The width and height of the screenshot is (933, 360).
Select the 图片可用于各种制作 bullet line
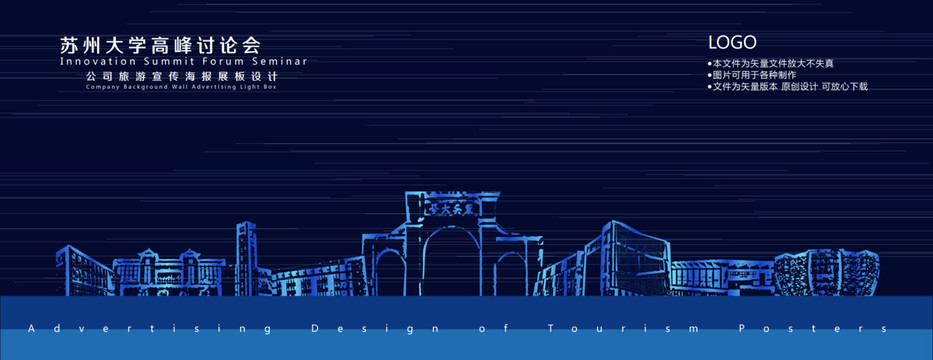752,75
